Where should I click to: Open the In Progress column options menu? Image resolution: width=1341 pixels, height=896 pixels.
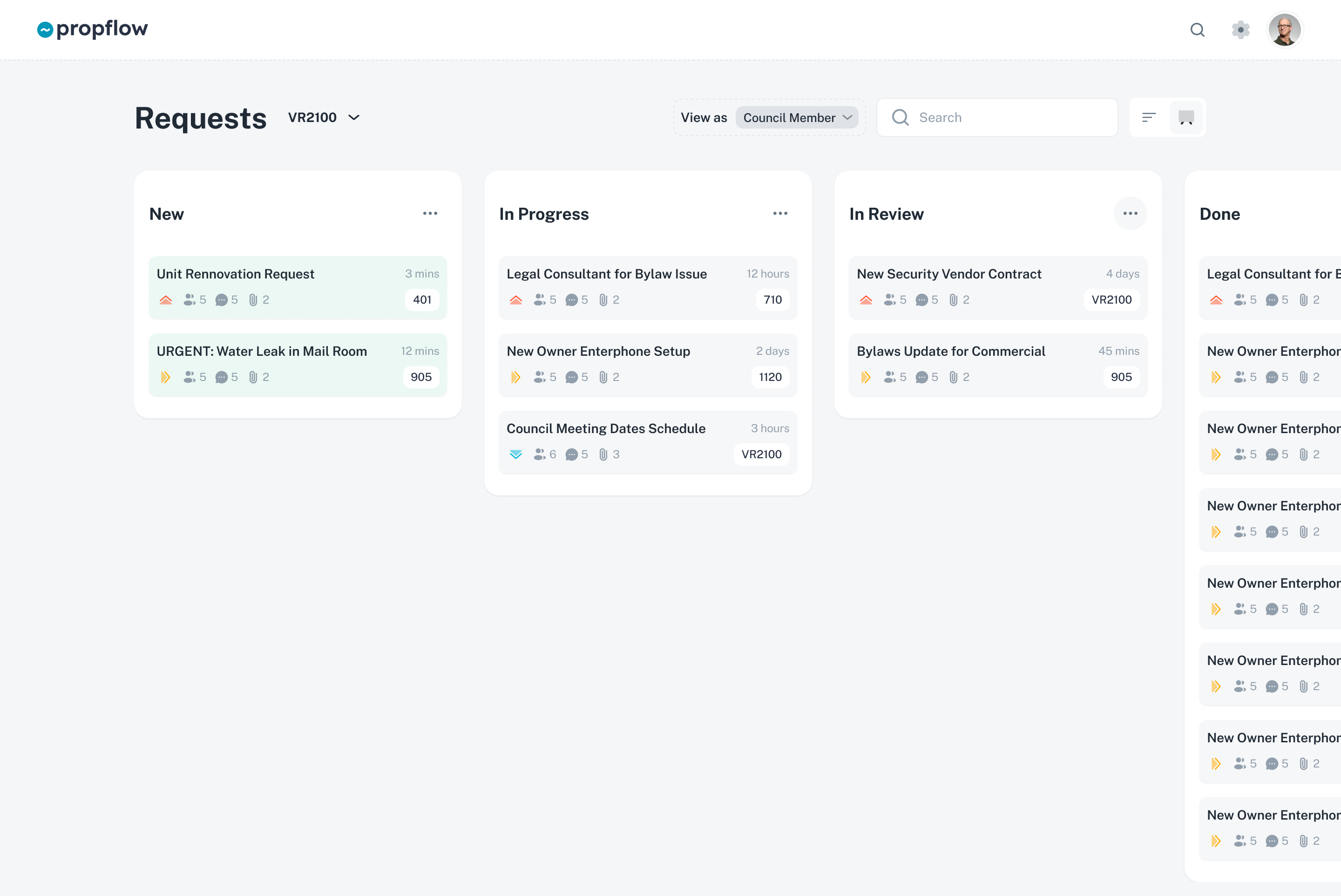tap(780, 214)
